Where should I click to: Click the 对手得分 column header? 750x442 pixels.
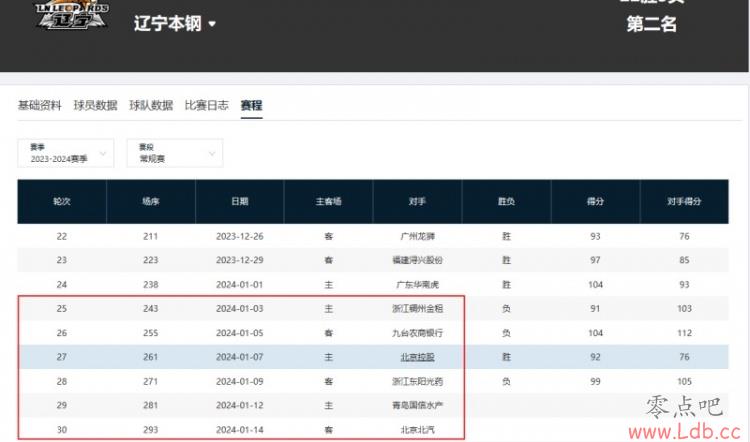click(x=684, y=201)
